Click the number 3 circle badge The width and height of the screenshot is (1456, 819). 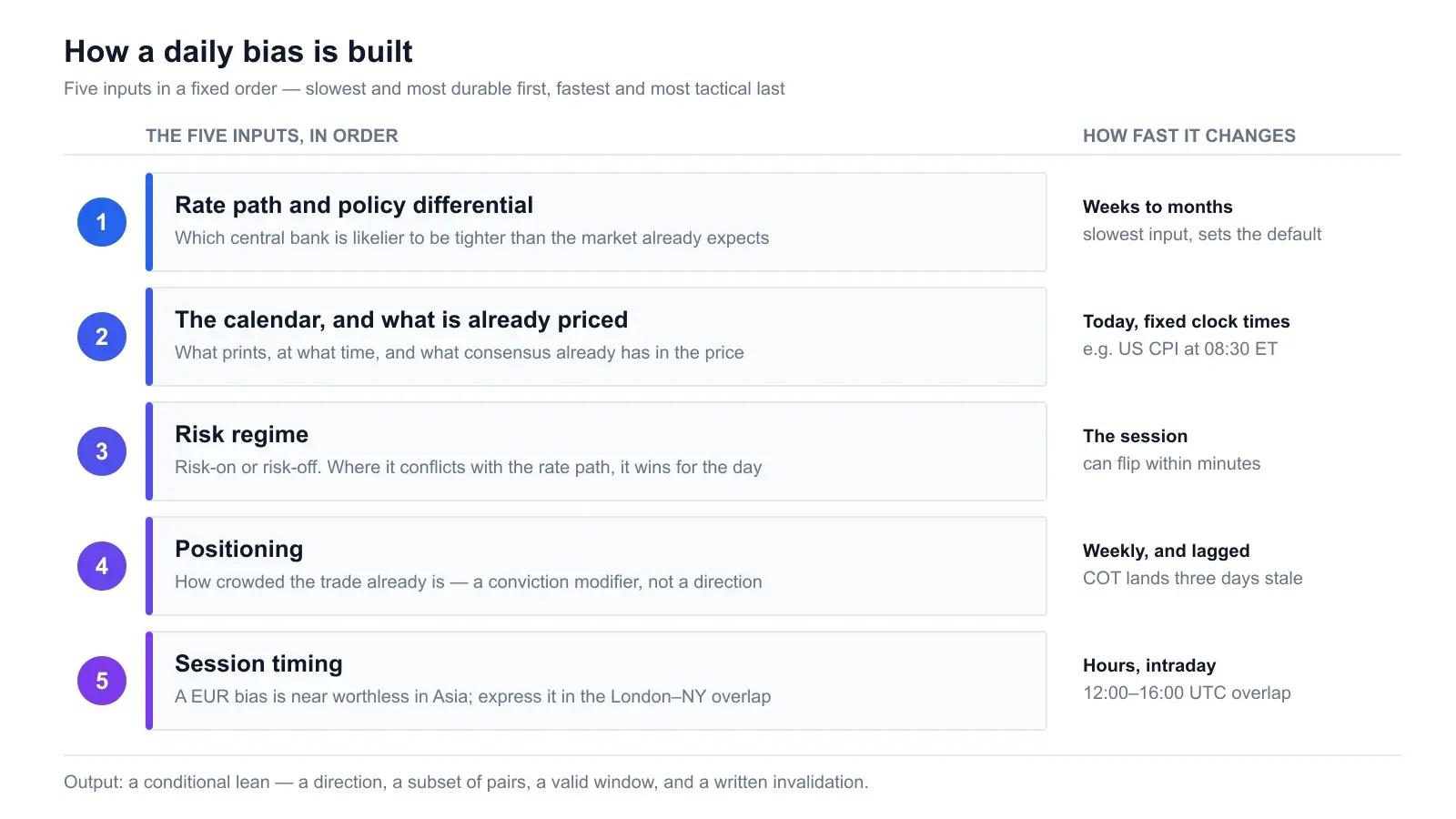(102, 451)
